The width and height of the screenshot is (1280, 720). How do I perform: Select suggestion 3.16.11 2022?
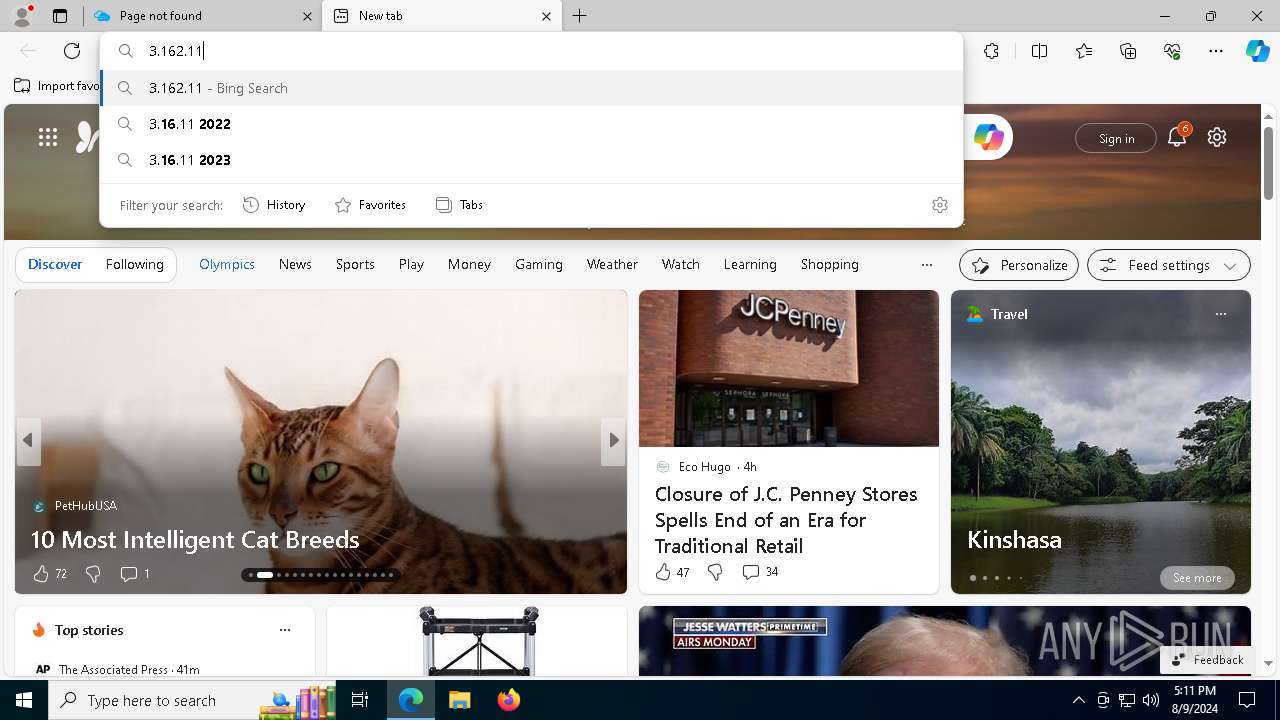tap(532, 124)
